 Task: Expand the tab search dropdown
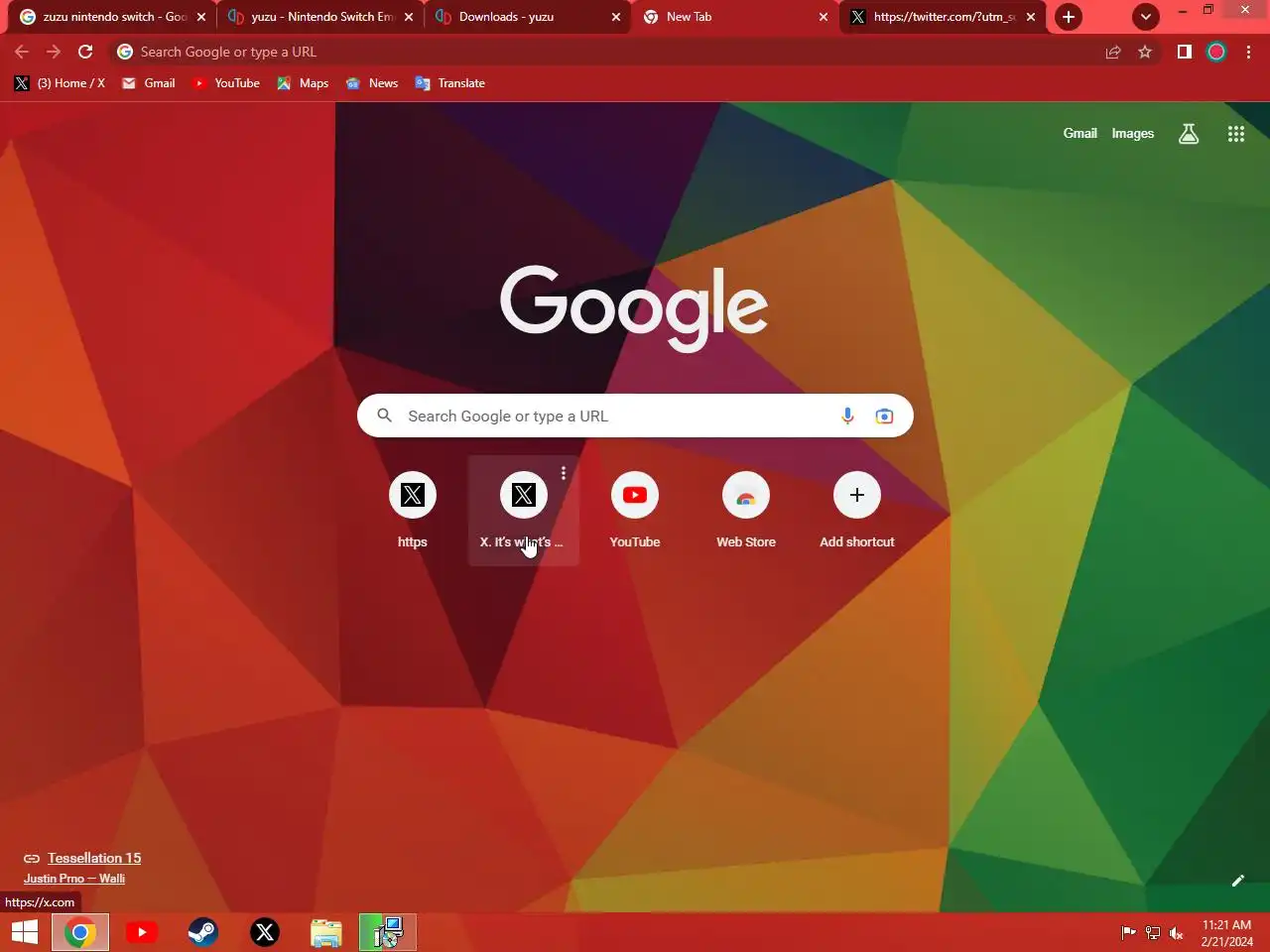click(1146, 17)
